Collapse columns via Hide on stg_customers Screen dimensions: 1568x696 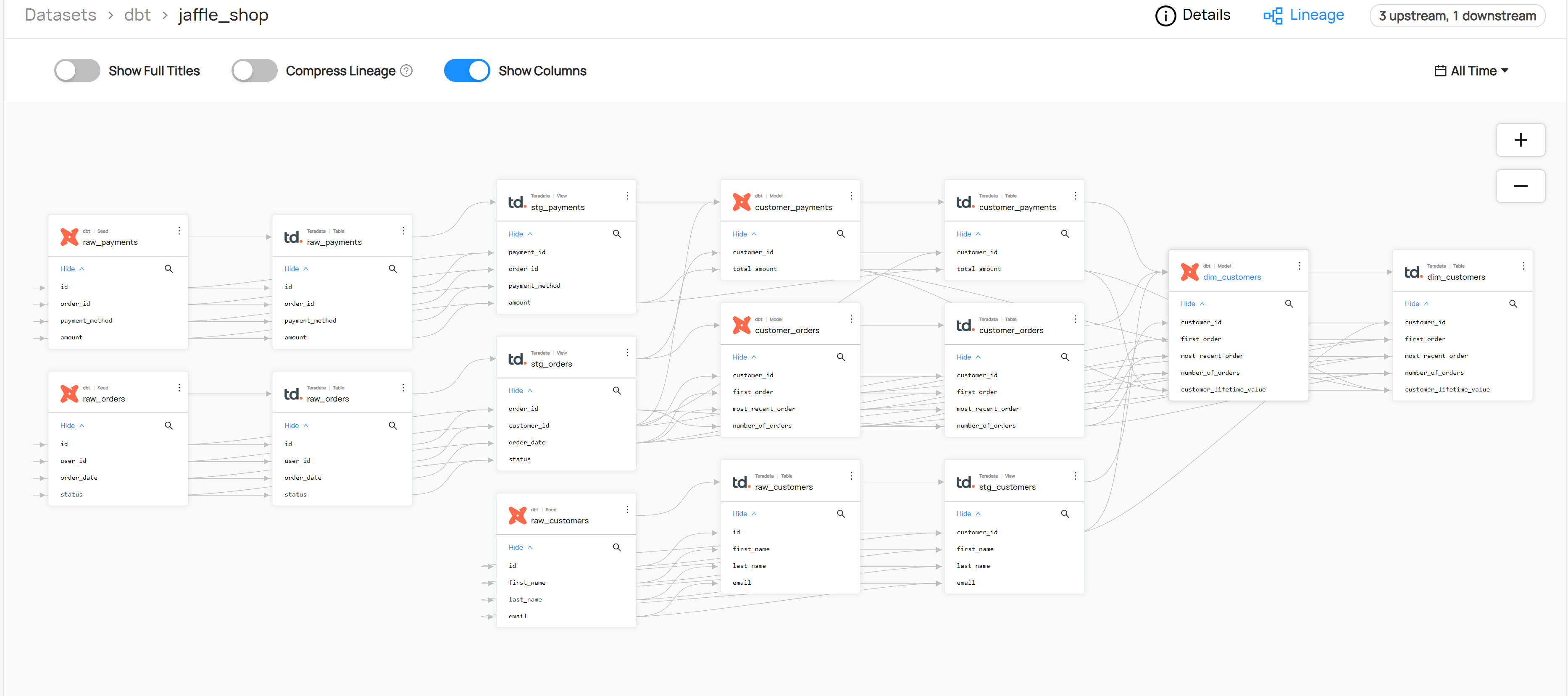pyautogui.click(x=968, y=514)
